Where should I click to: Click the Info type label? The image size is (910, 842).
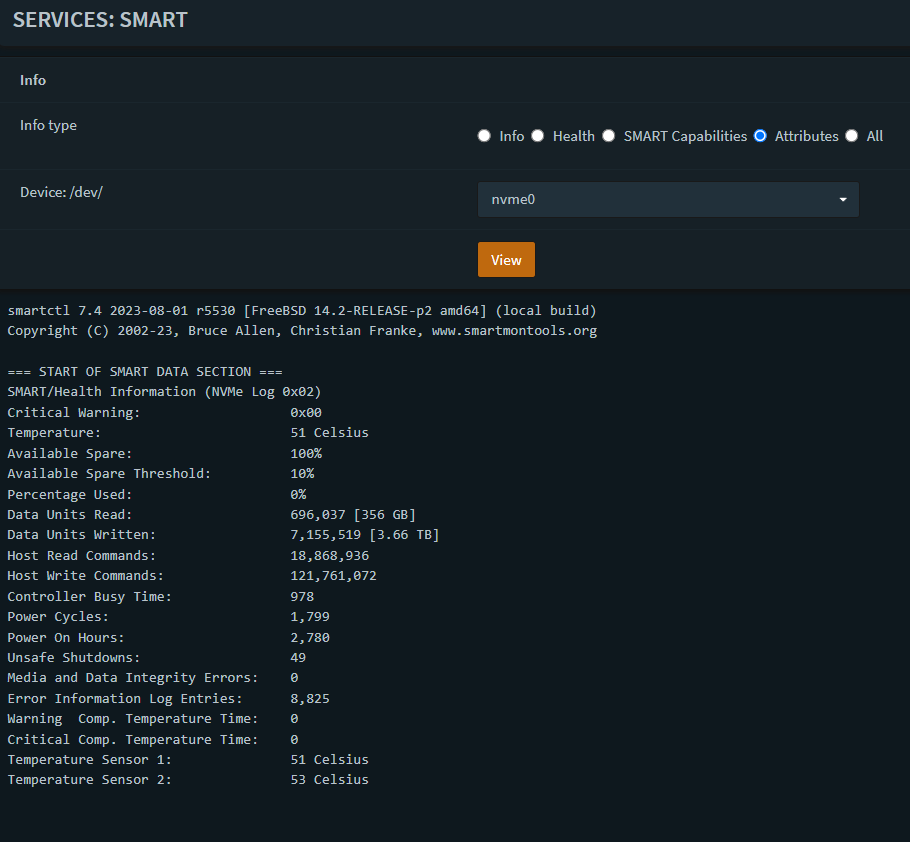48,125
